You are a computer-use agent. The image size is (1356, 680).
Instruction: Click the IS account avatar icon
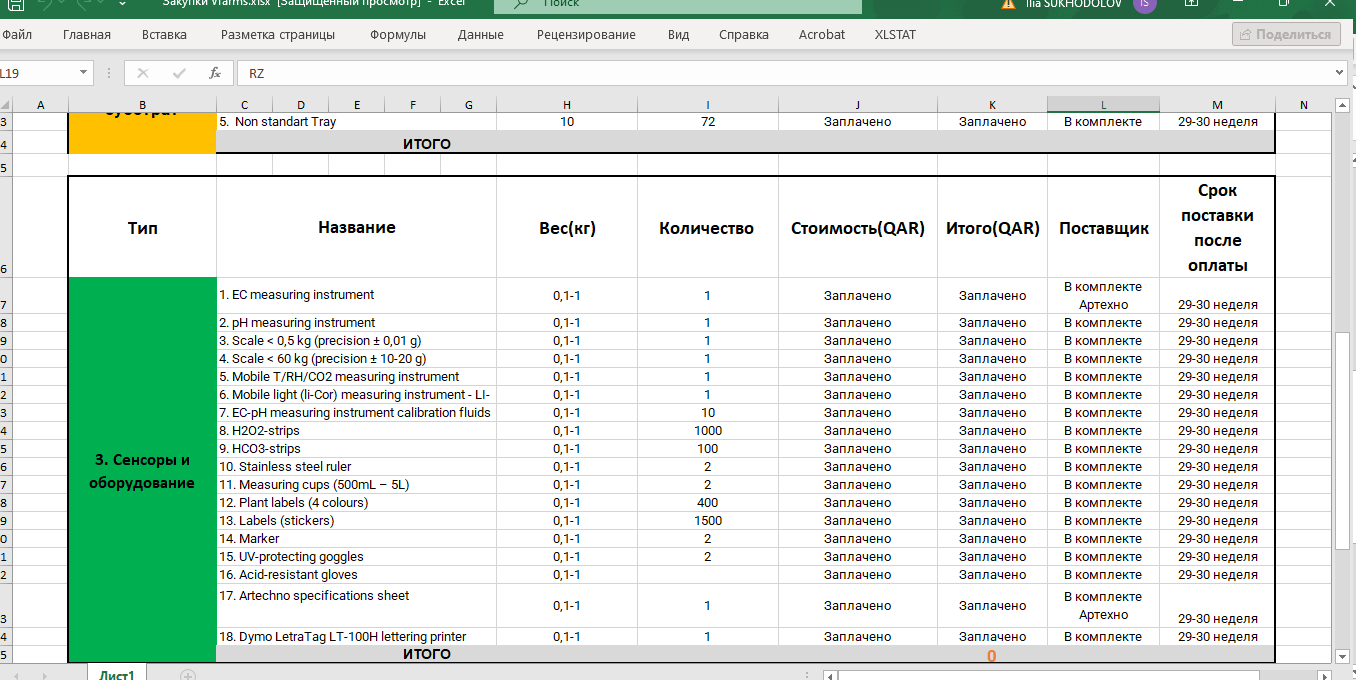[x=1147, y=5]
